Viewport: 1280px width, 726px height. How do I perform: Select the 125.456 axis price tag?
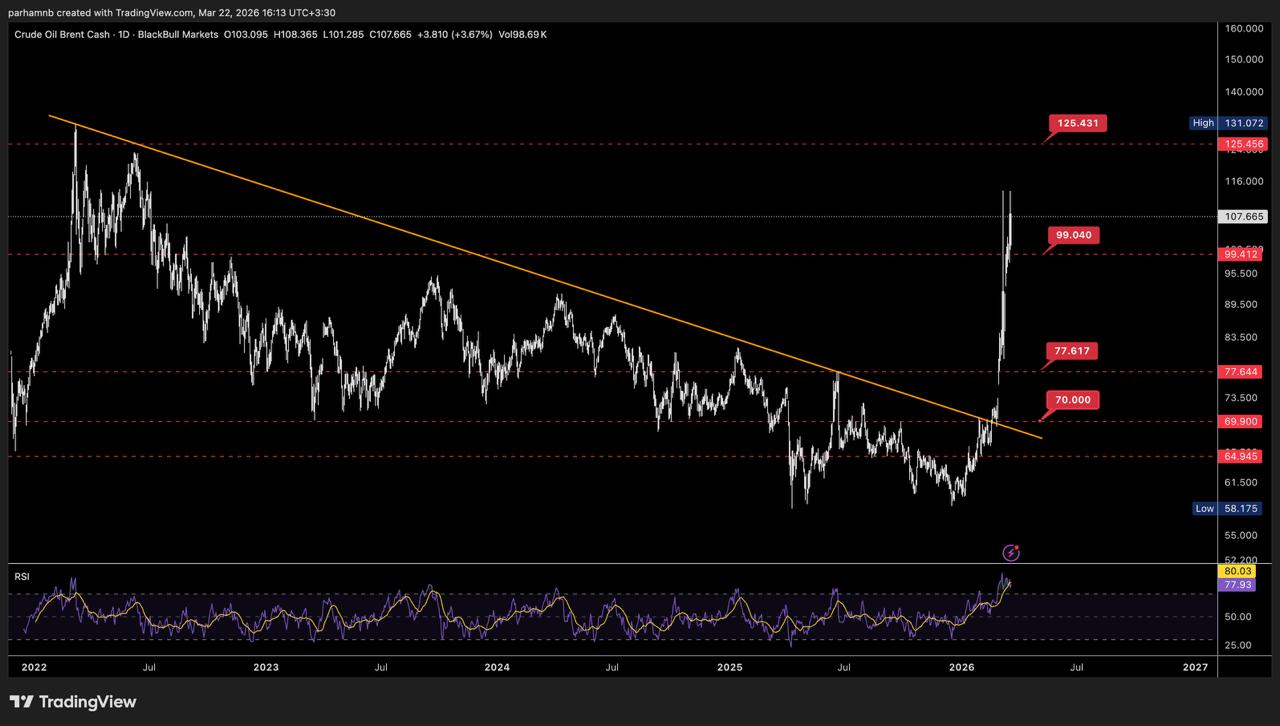[1243, 144]
